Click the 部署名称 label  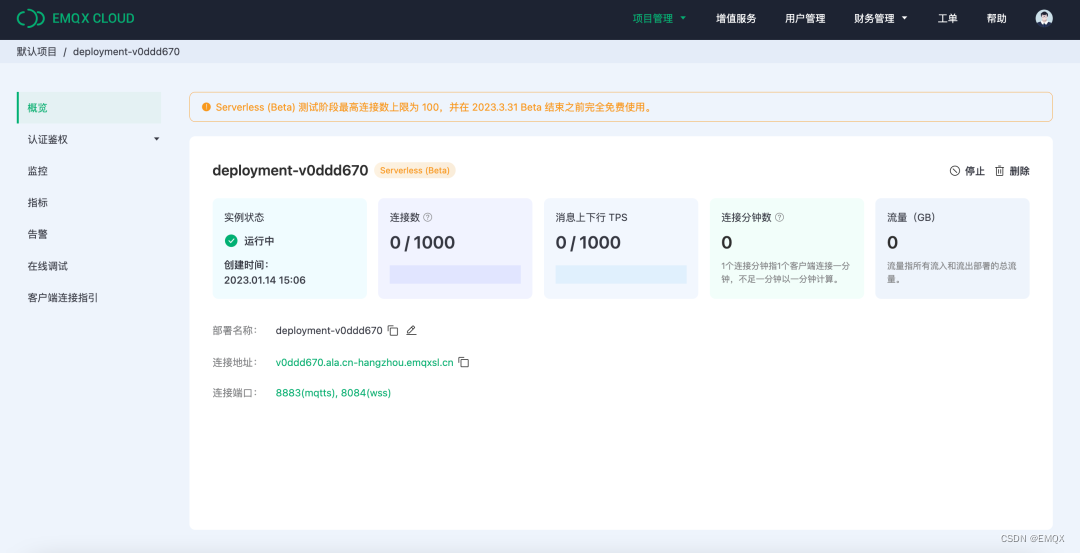pyautogui.click(x=234, y=331)
